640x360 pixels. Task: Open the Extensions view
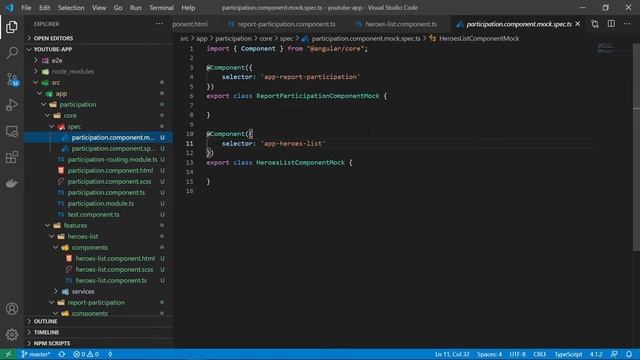coord(12,157)
